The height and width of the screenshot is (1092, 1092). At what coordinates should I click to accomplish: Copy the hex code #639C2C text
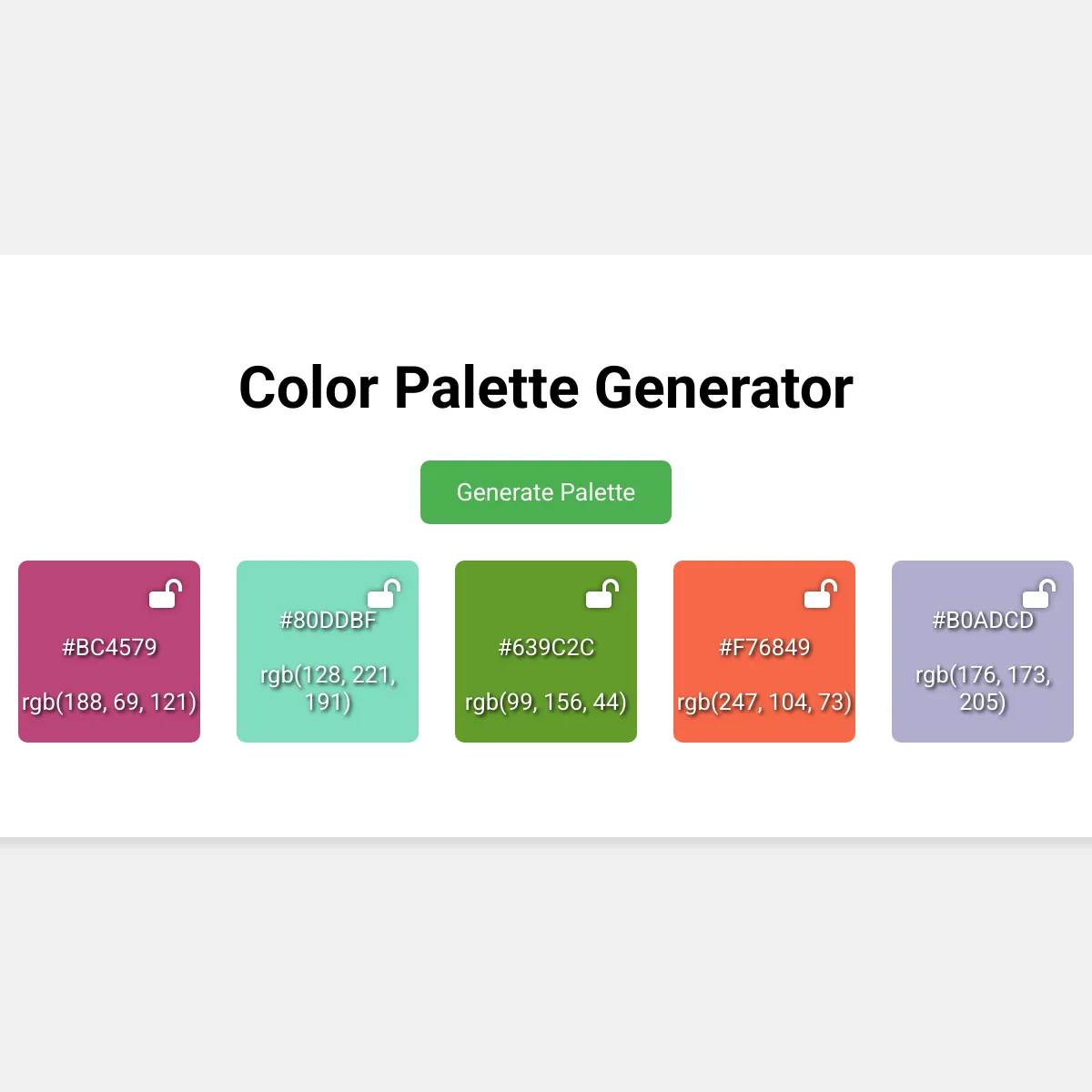(546, 647)
